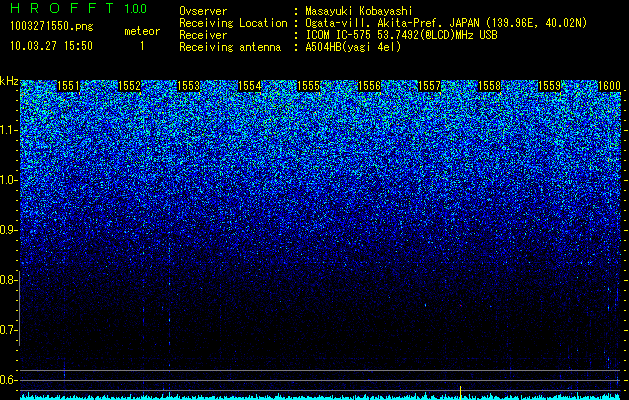Click the 1558 time marker
Image resolution: width=629 pixels, height=400 pixels.
coord(490,86)
